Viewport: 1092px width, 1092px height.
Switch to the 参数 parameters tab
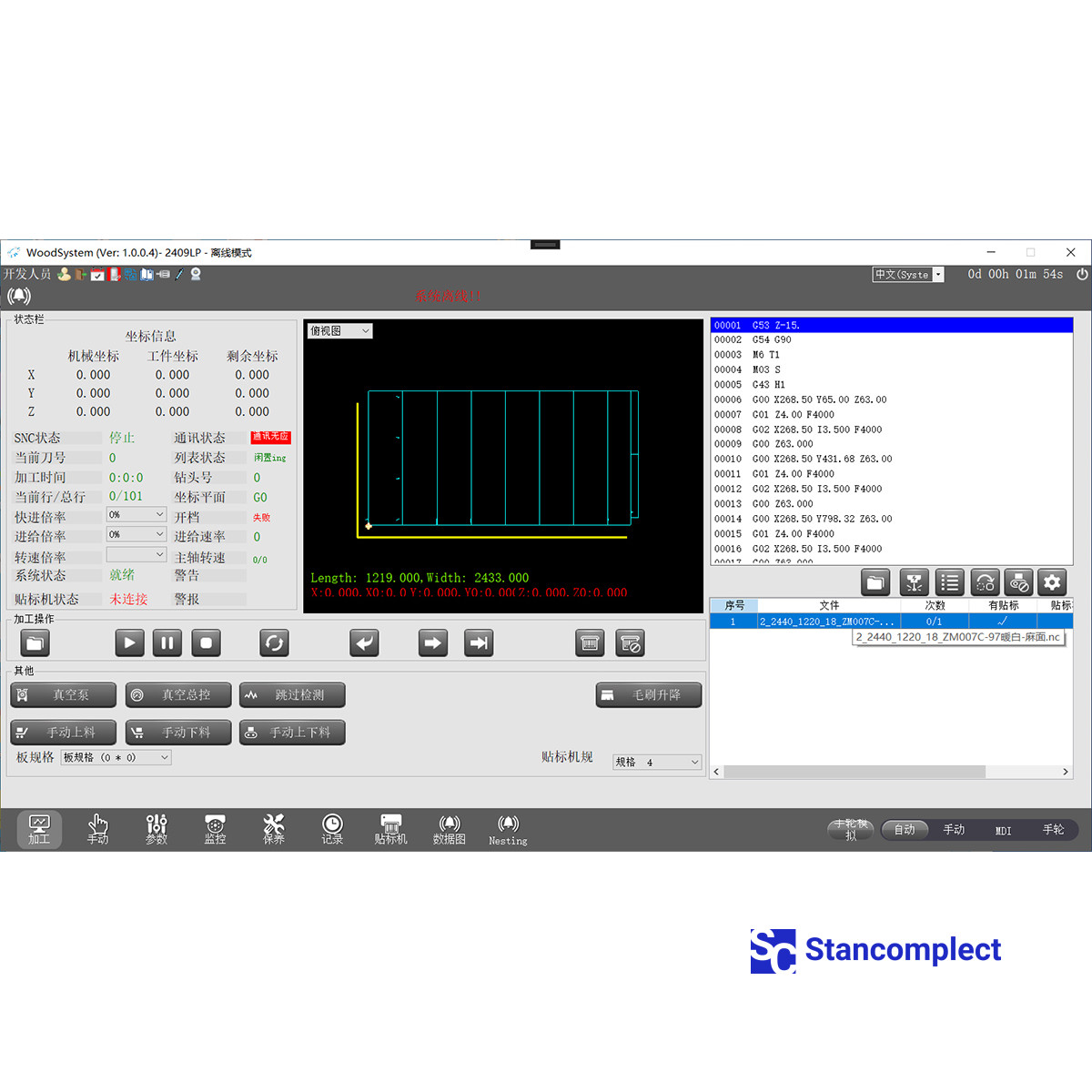pyautogui.click(x=157, y=829)
